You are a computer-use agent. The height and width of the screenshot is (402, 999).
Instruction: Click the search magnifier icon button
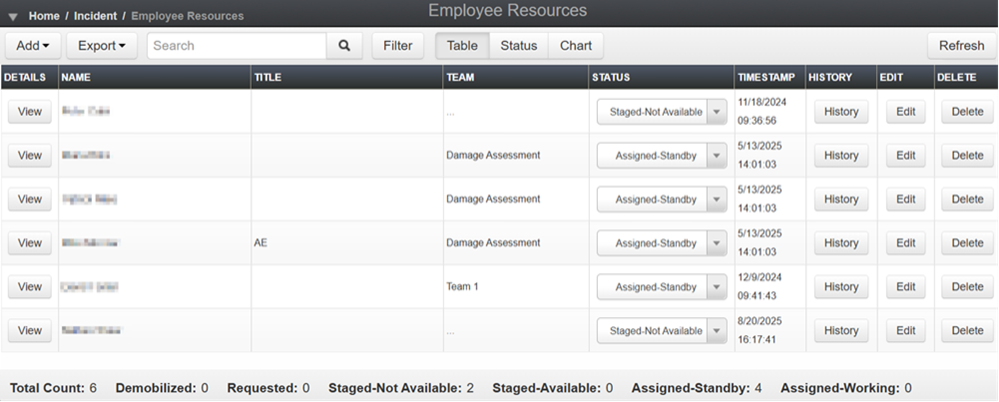tap(345, 46)
